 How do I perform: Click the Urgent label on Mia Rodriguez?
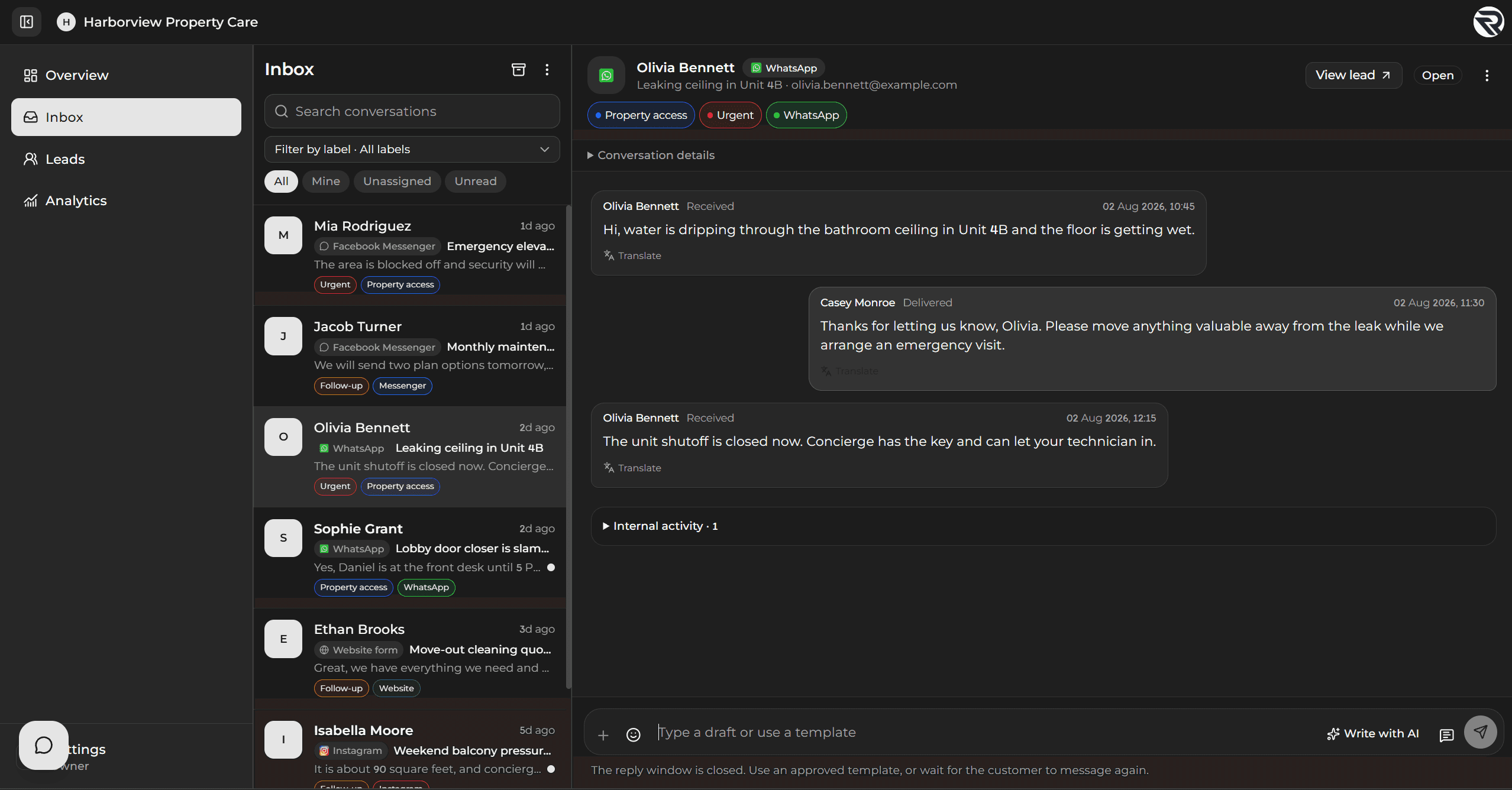[x=335, y=284]
